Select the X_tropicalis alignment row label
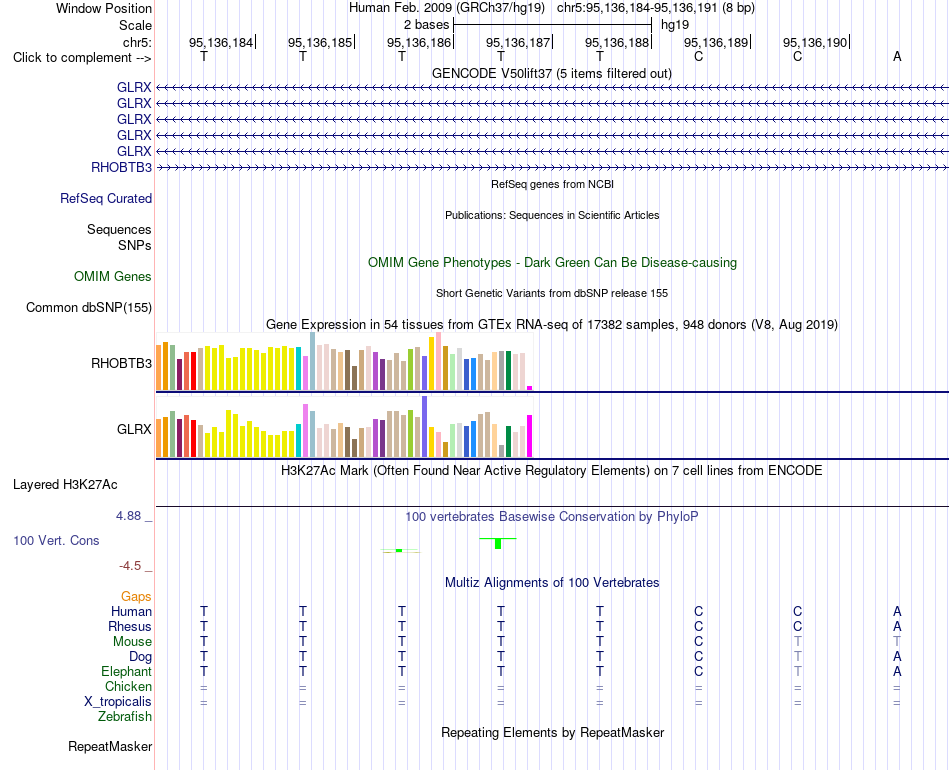Screen dimensions: 950x770 coord(118,702)
